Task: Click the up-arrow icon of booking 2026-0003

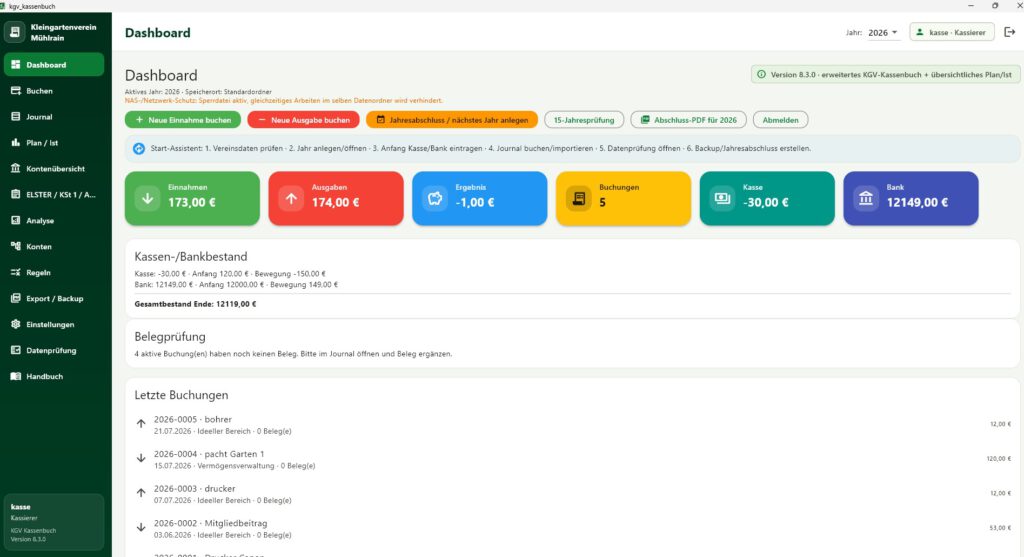Action: click(x=141, y=493)
